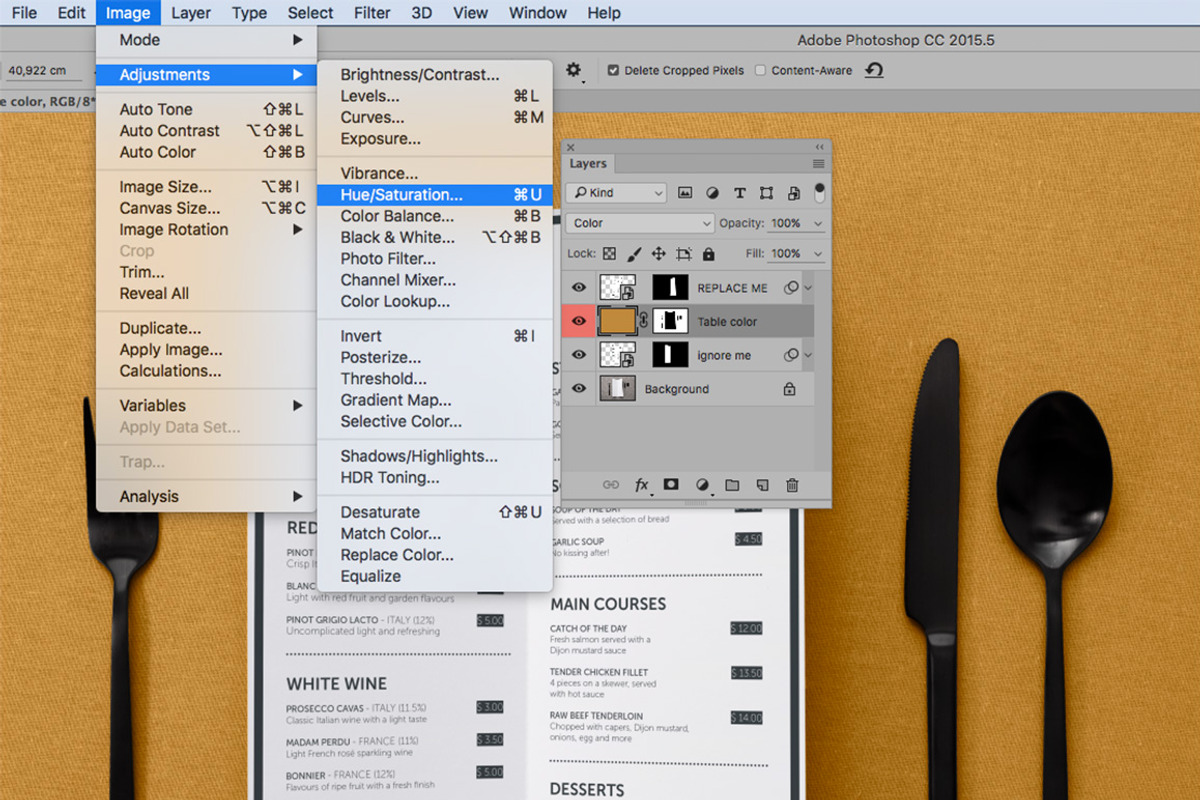Viewport: 1200px width, 800px height.
Task: Hide the Background layer
Action: 578,389
